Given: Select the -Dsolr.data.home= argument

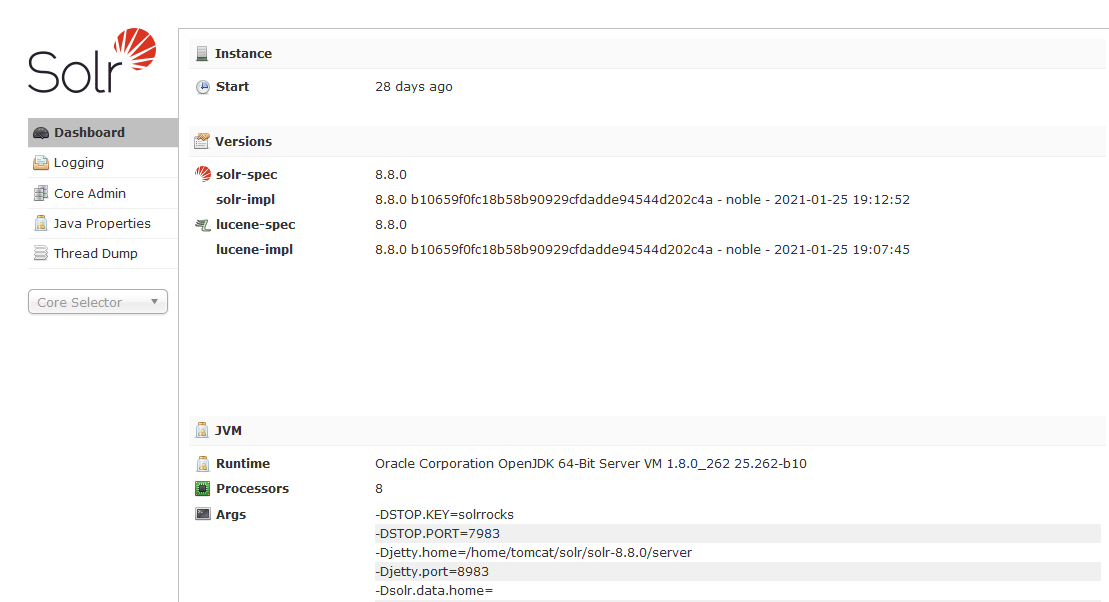Looking at the screenshot, I should tap(434, 591).
